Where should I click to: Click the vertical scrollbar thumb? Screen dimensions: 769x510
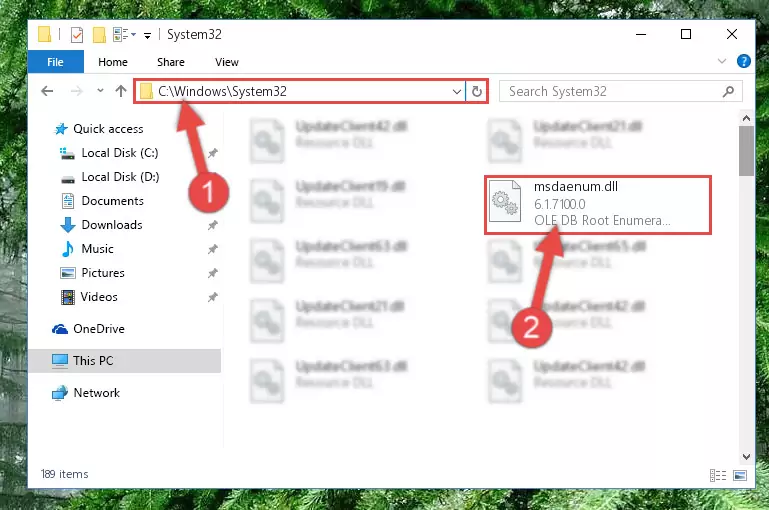tap(746, 151)
